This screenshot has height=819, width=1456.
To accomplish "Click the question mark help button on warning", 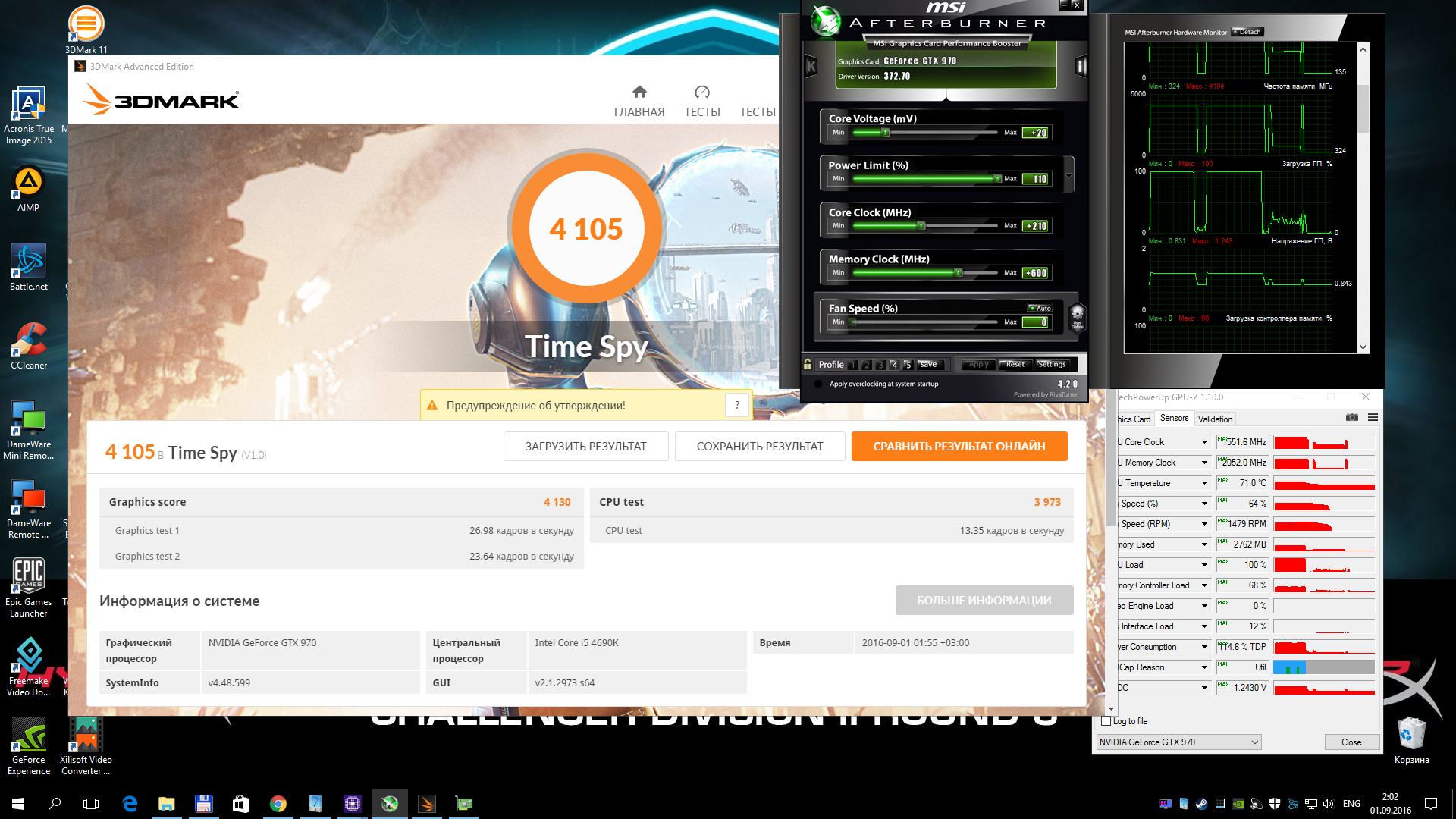I will (x=737, y=405).
